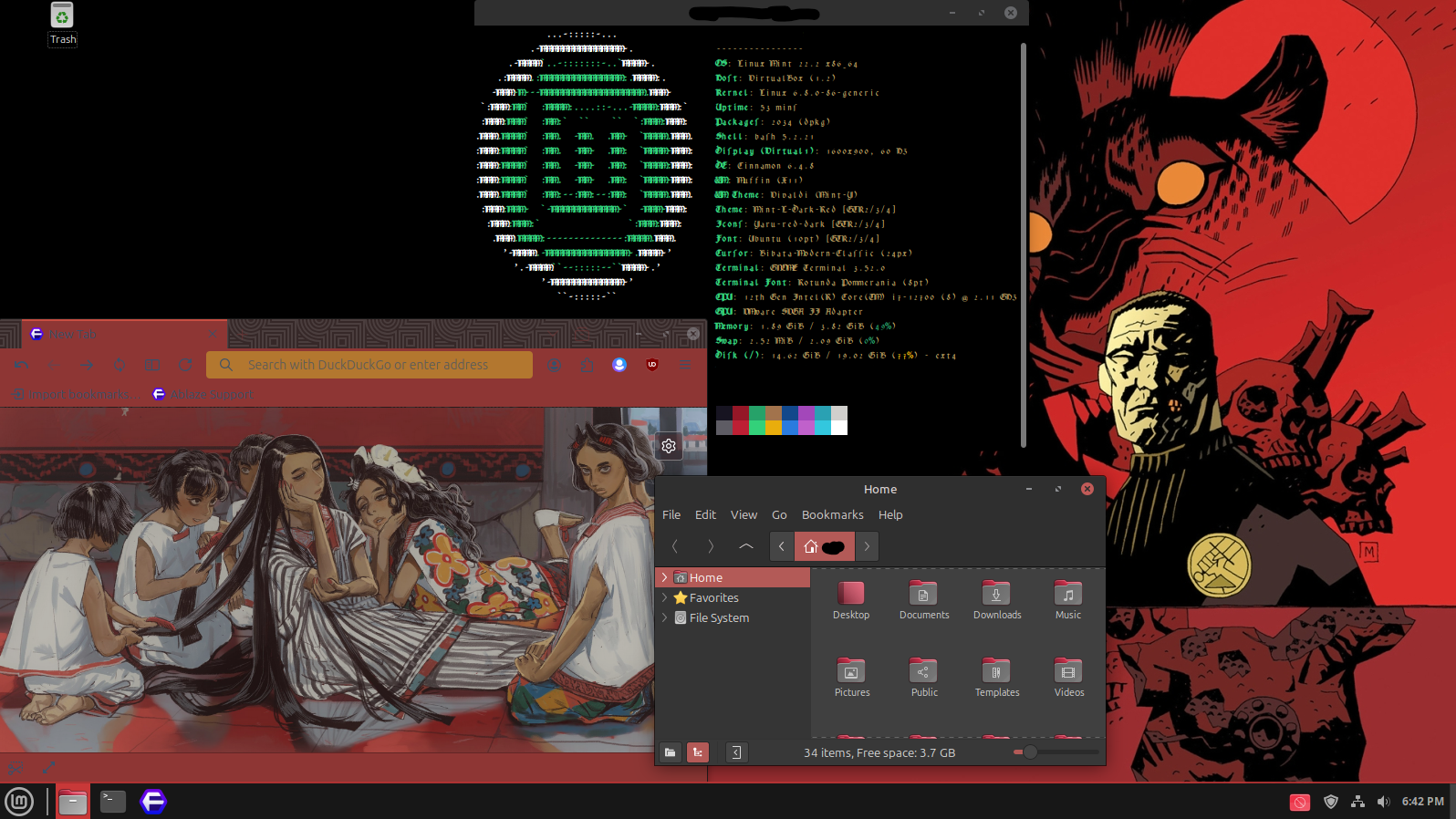
Task: Expand the Favorites tree node
Action: [664, 597]
